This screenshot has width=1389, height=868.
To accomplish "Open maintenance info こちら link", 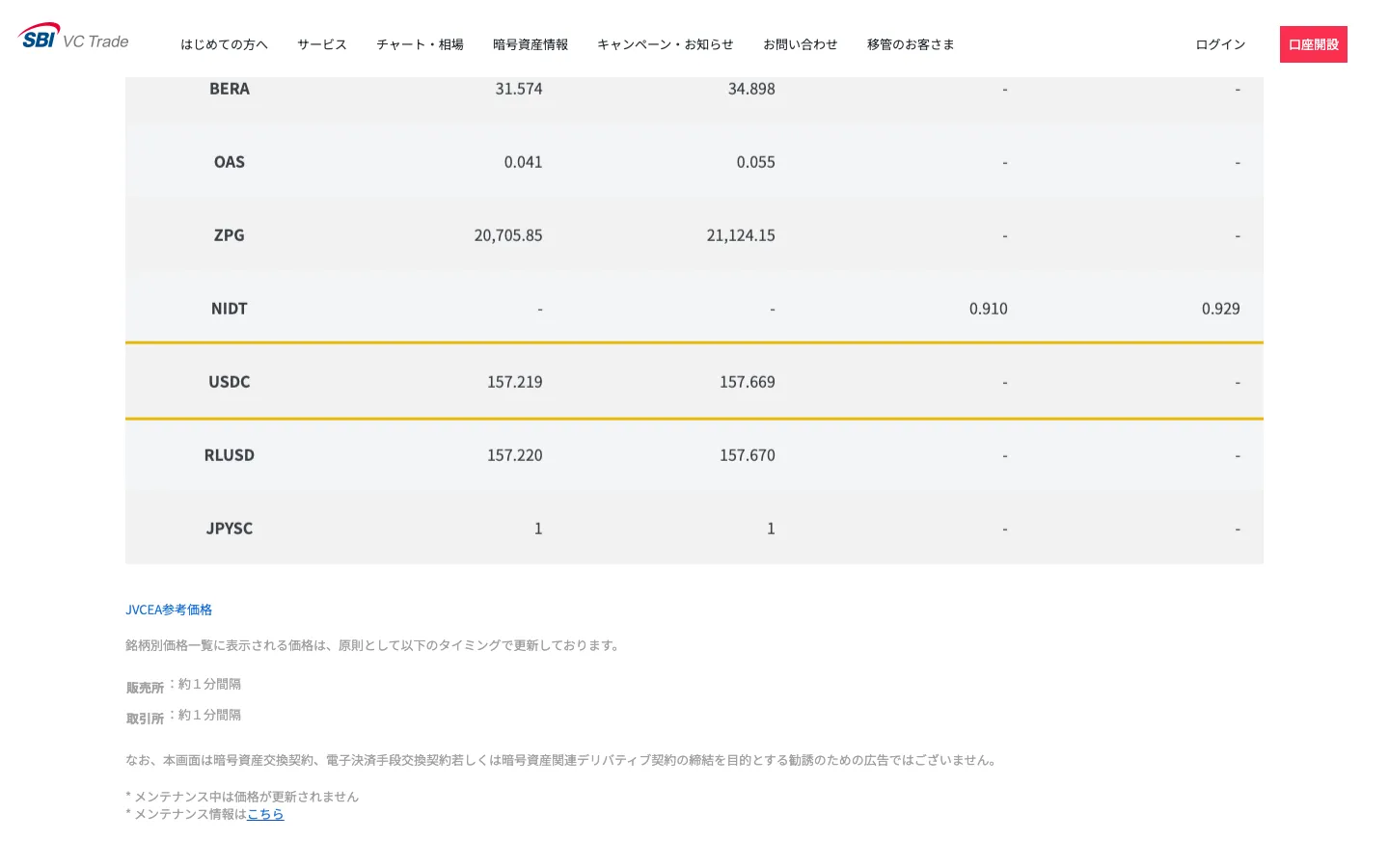I will coord(265,814).
